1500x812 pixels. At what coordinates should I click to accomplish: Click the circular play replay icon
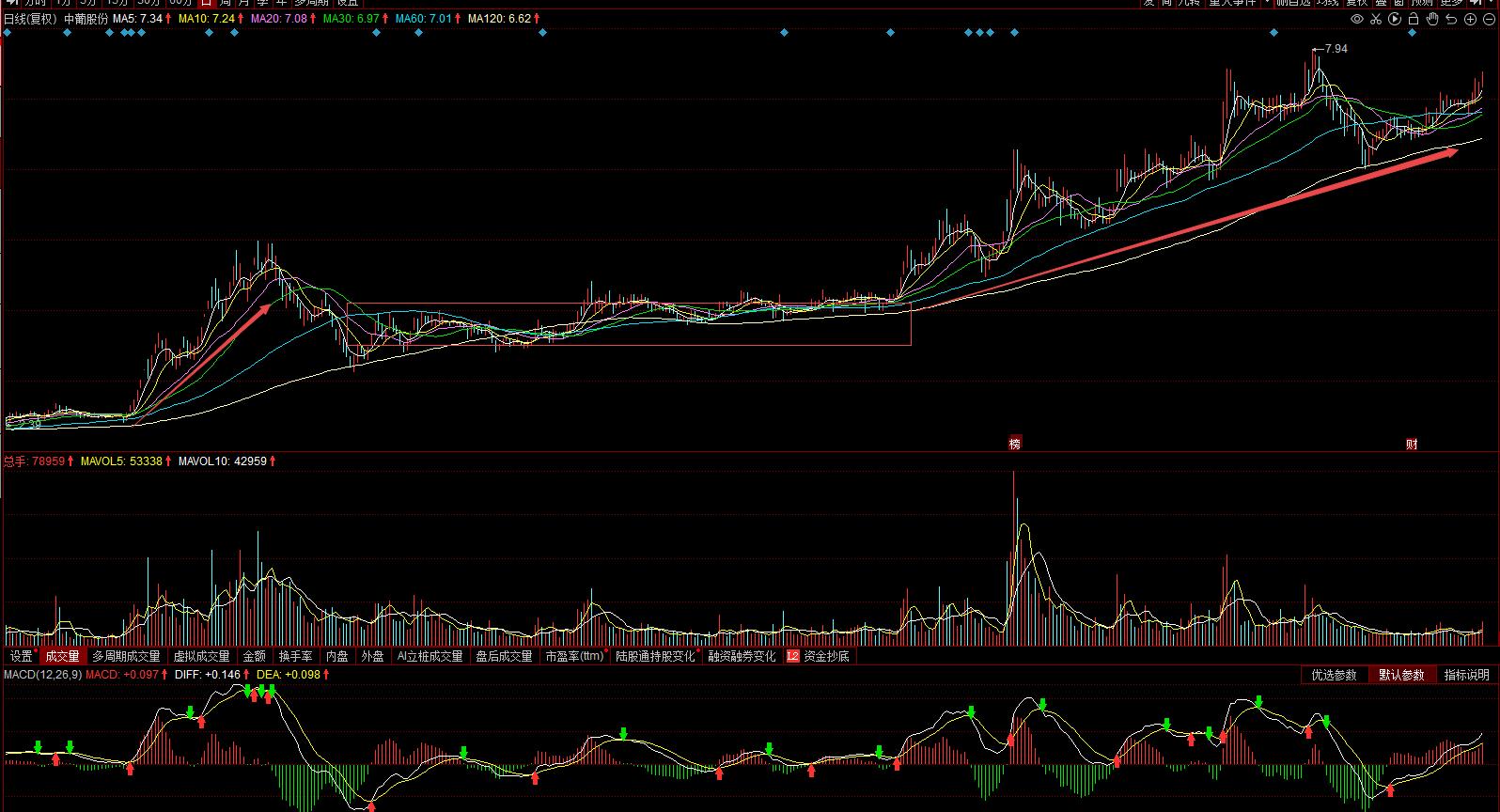(x=1395, y=19)
